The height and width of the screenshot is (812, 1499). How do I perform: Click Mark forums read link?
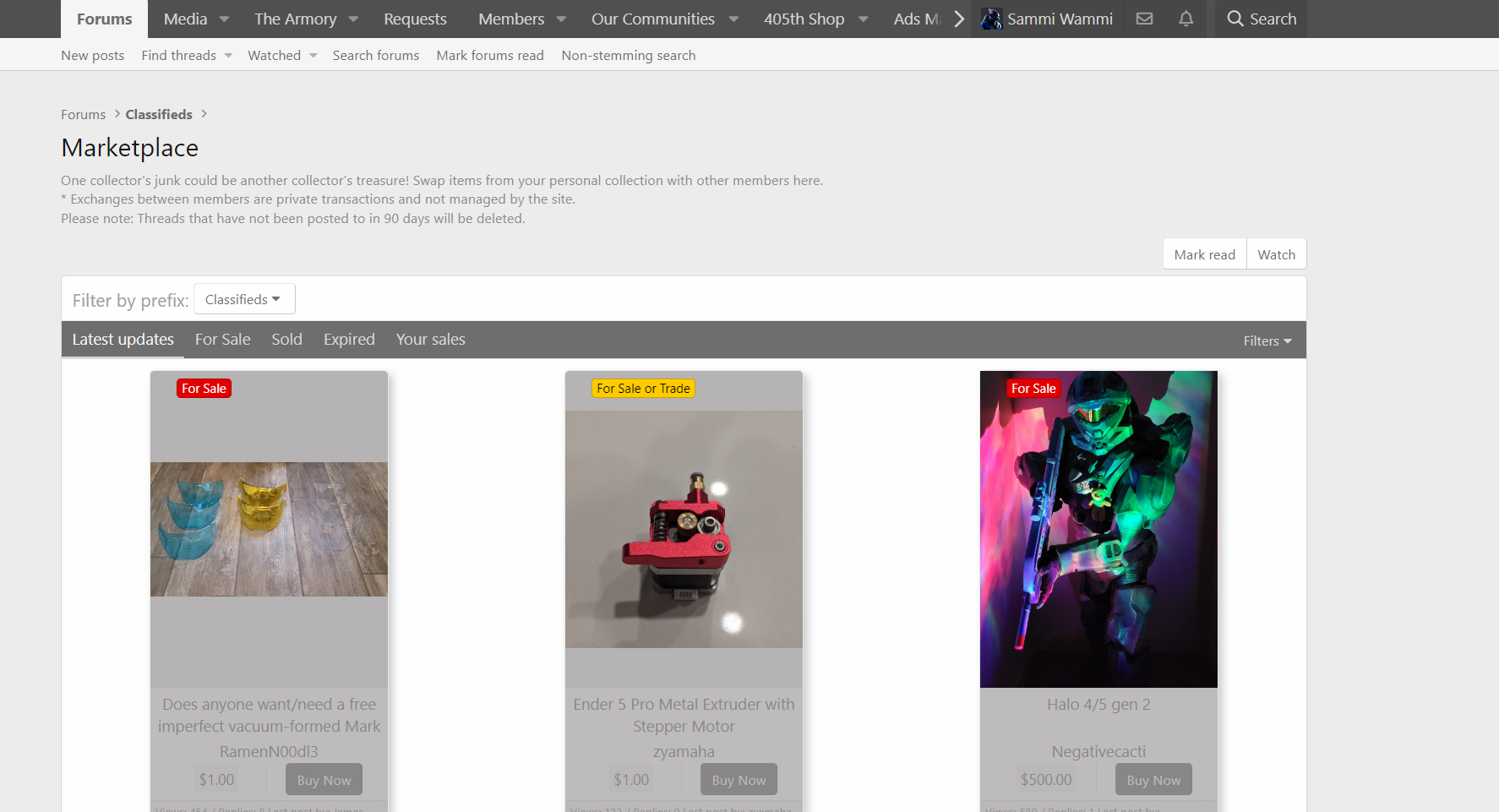(490, 56)
